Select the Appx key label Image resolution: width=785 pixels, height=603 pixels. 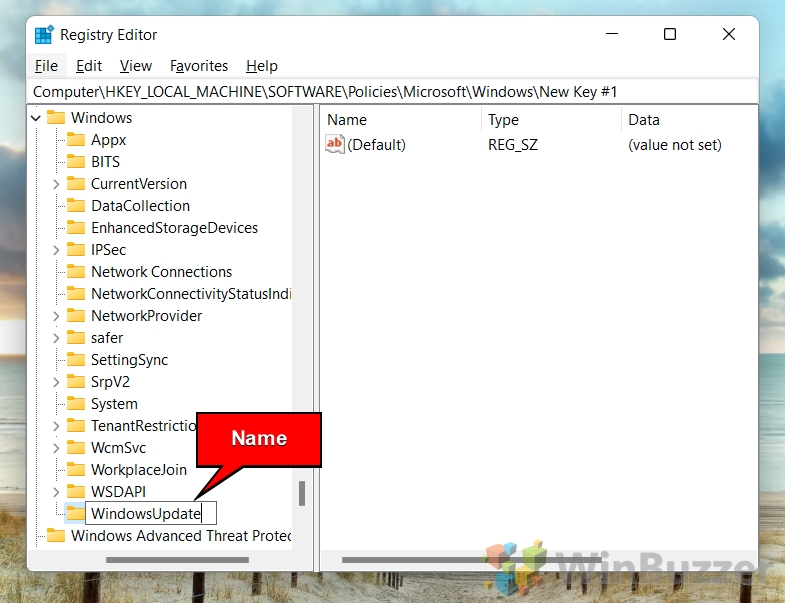pyautogui.click(x=109, y=140)
